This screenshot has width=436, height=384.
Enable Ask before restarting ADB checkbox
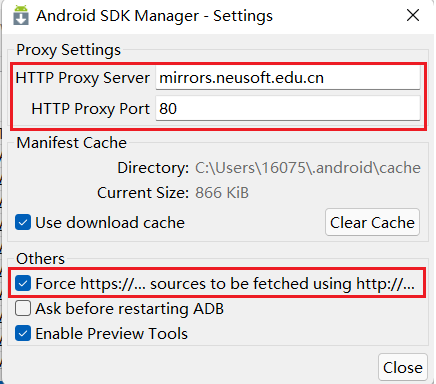click(23, 308)
